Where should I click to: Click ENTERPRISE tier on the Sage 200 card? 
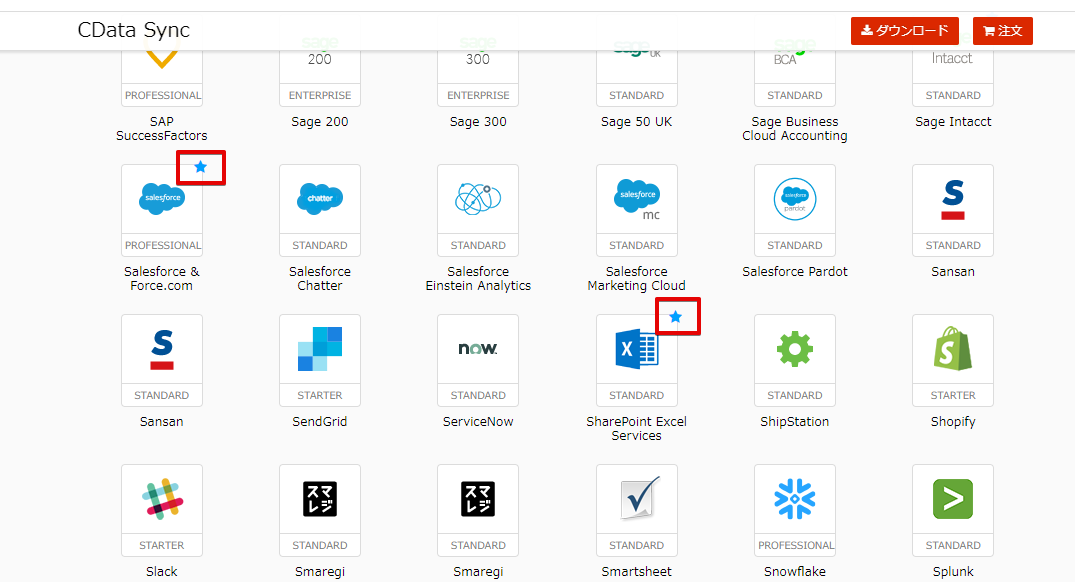point(319,95)
